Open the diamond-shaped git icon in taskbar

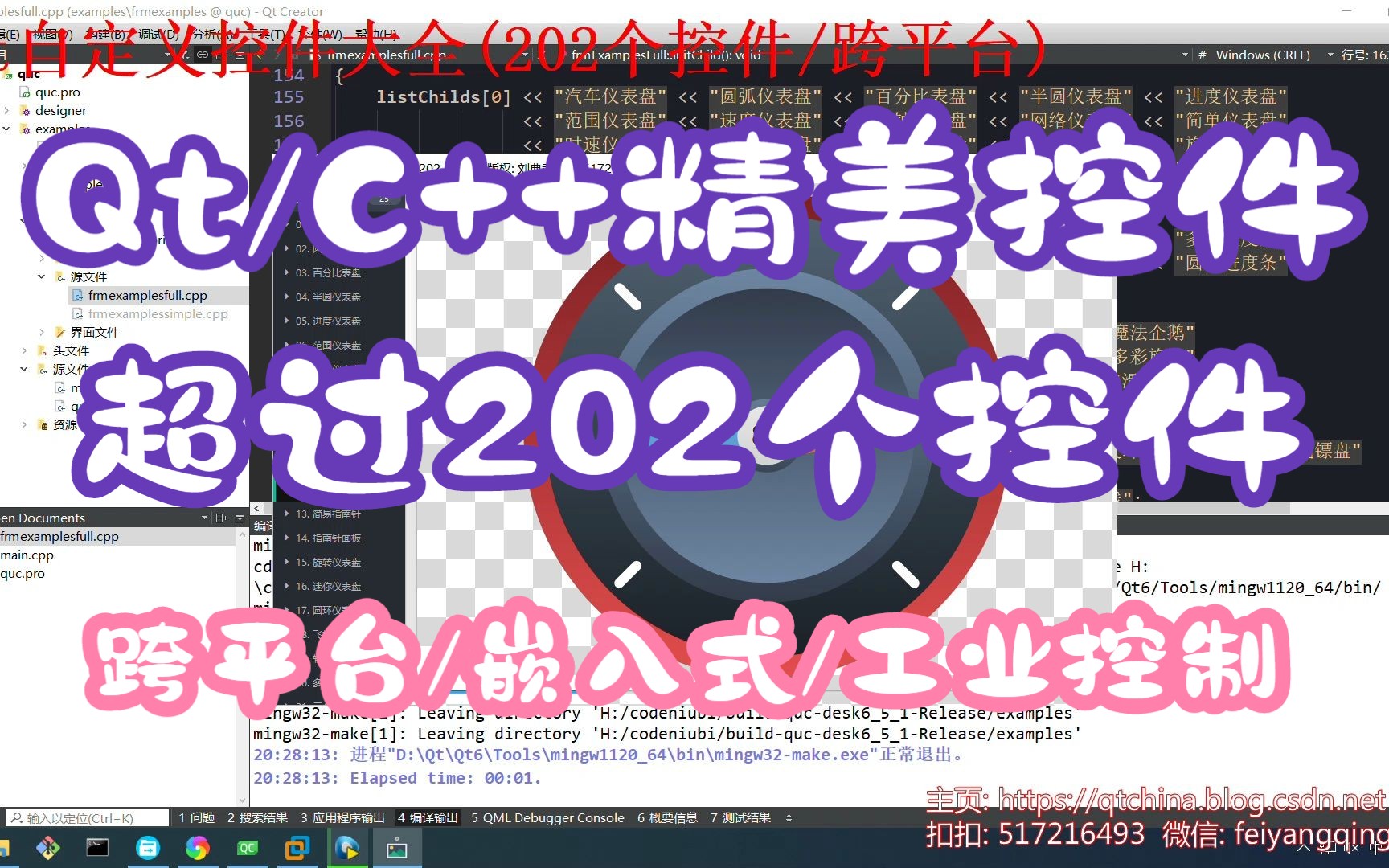(48, 847)
